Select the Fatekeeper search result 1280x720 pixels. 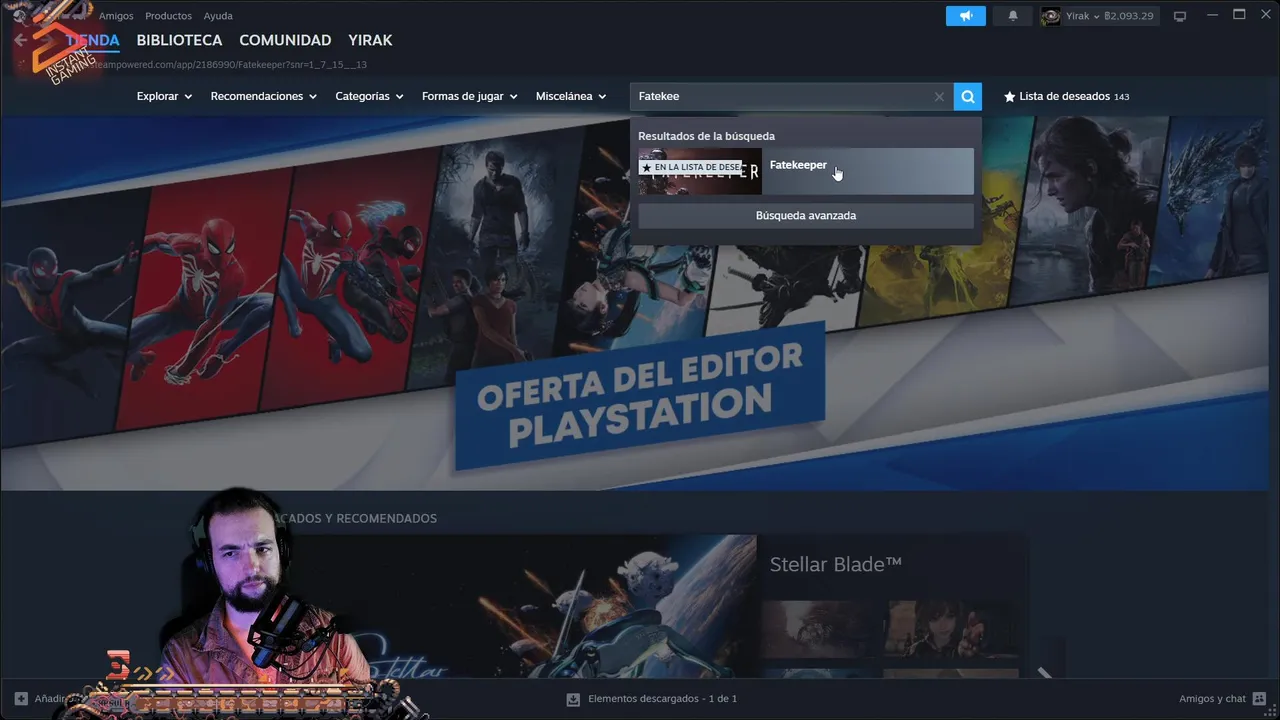(x=806, y=171)
